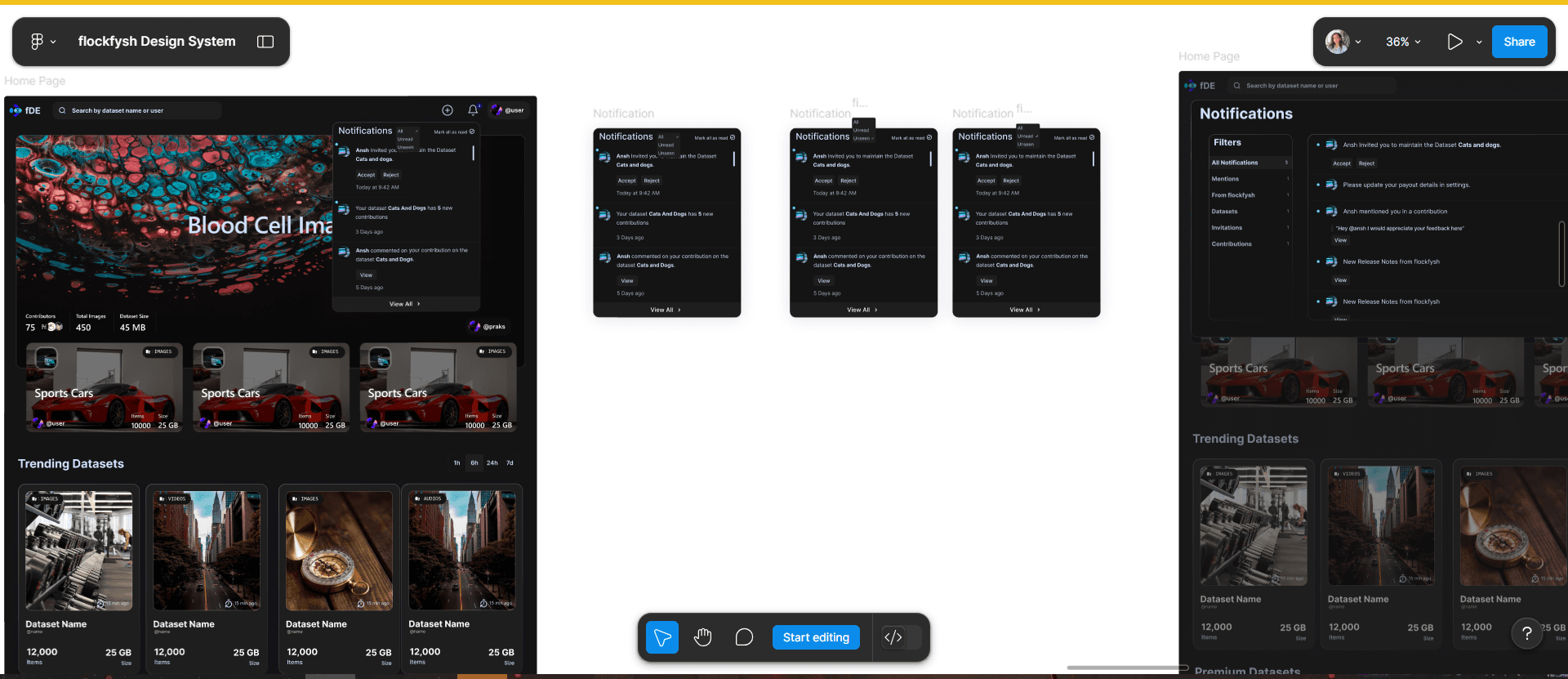Click Trending Datasets heading in right frame
This screenshot has height=679, width=1568.
point(1245,439)
